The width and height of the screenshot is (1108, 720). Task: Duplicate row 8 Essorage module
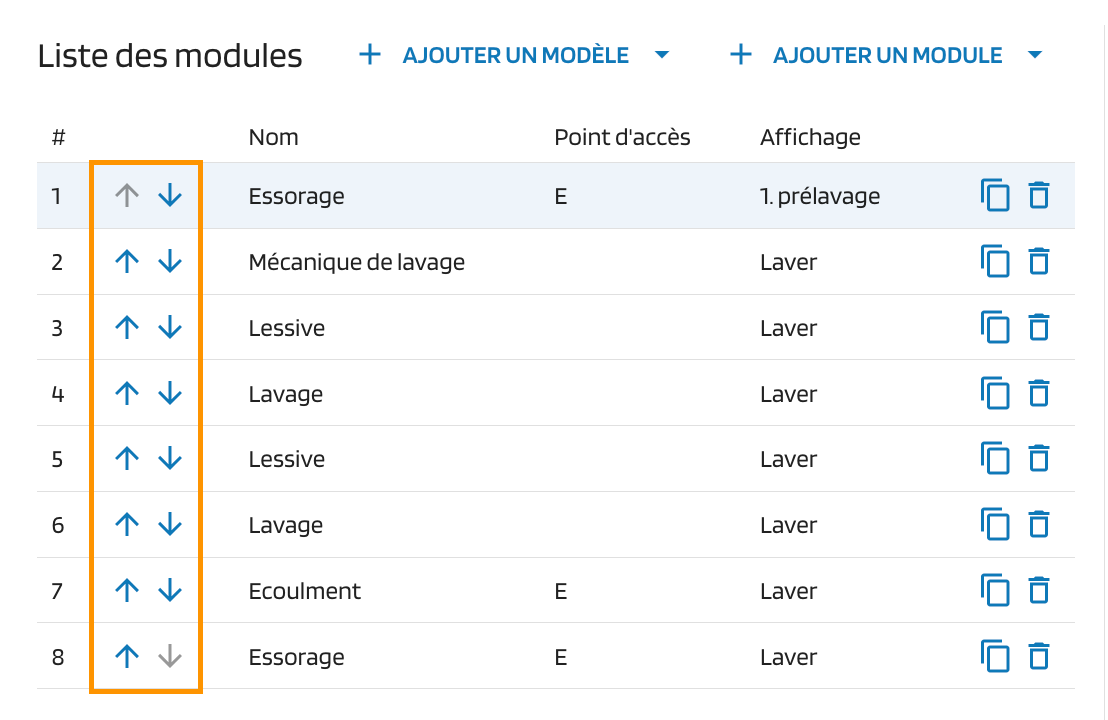[x=996, y=657]
